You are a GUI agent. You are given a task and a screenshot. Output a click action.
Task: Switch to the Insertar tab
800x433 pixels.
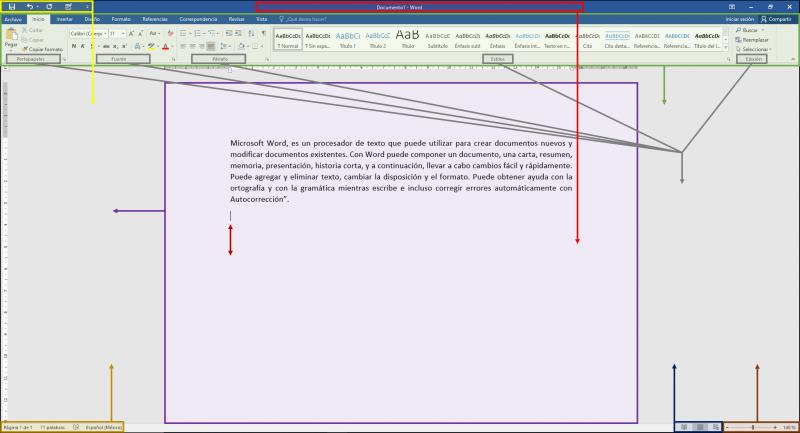(64, 19)
